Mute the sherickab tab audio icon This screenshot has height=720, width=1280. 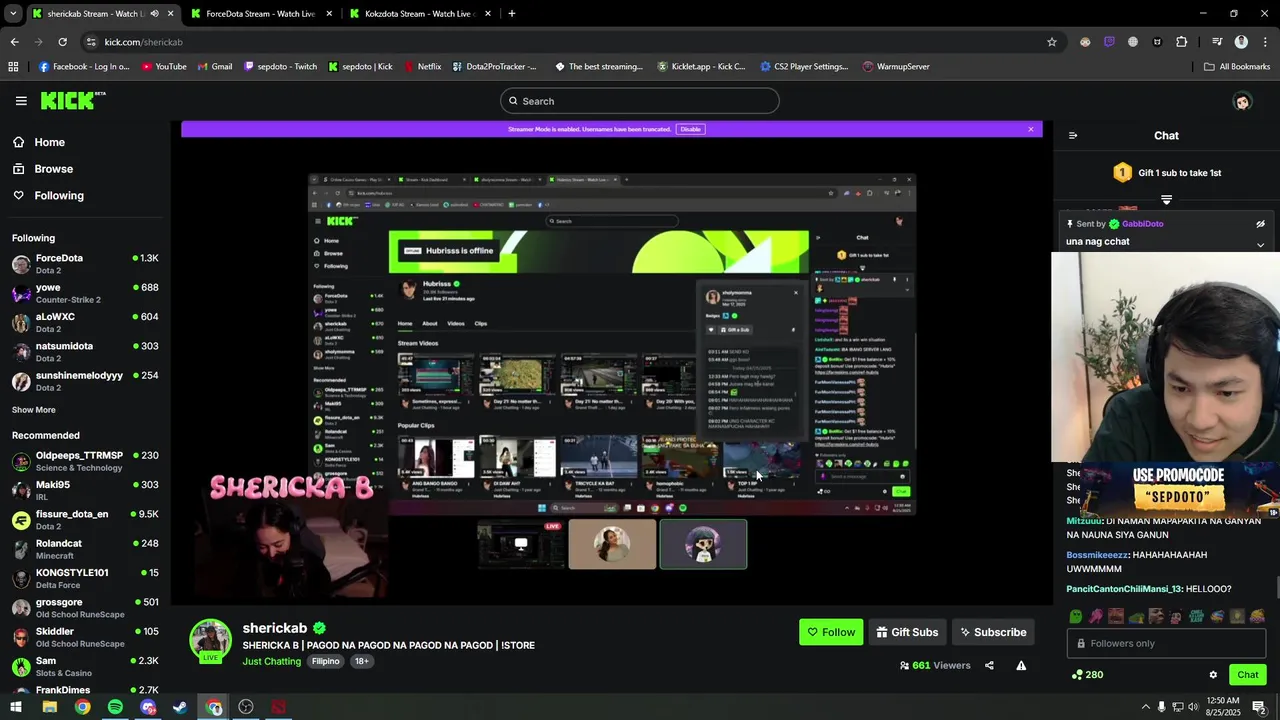(x=154, y=14)
